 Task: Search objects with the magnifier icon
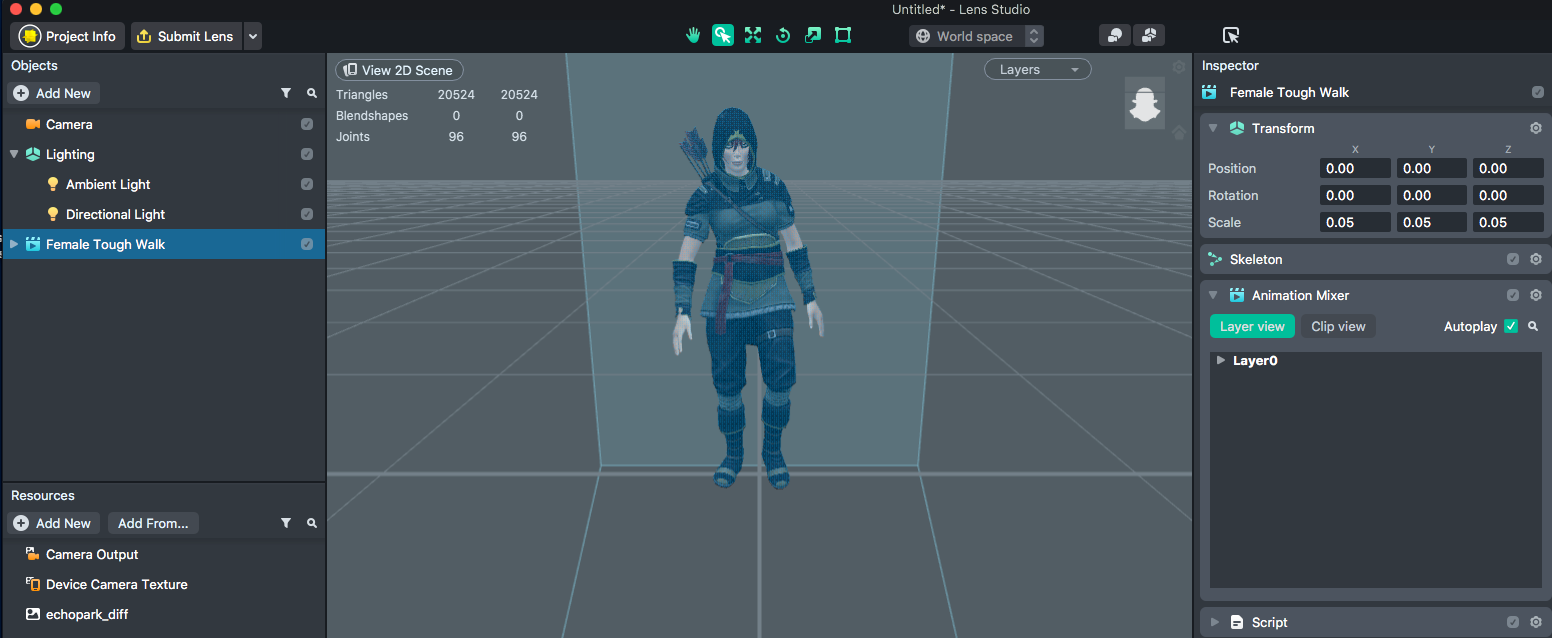pos(312,93)
